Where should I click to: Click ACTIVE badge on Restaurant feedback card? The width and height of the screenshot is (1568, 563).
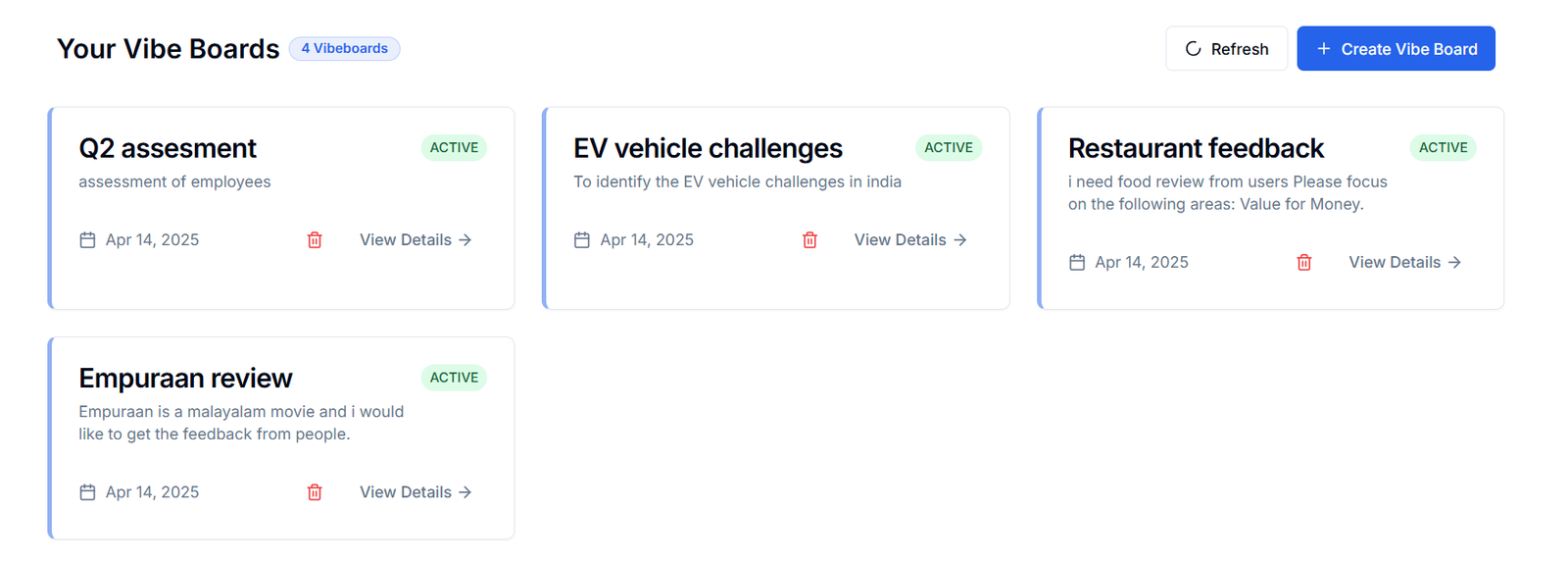1444,148
